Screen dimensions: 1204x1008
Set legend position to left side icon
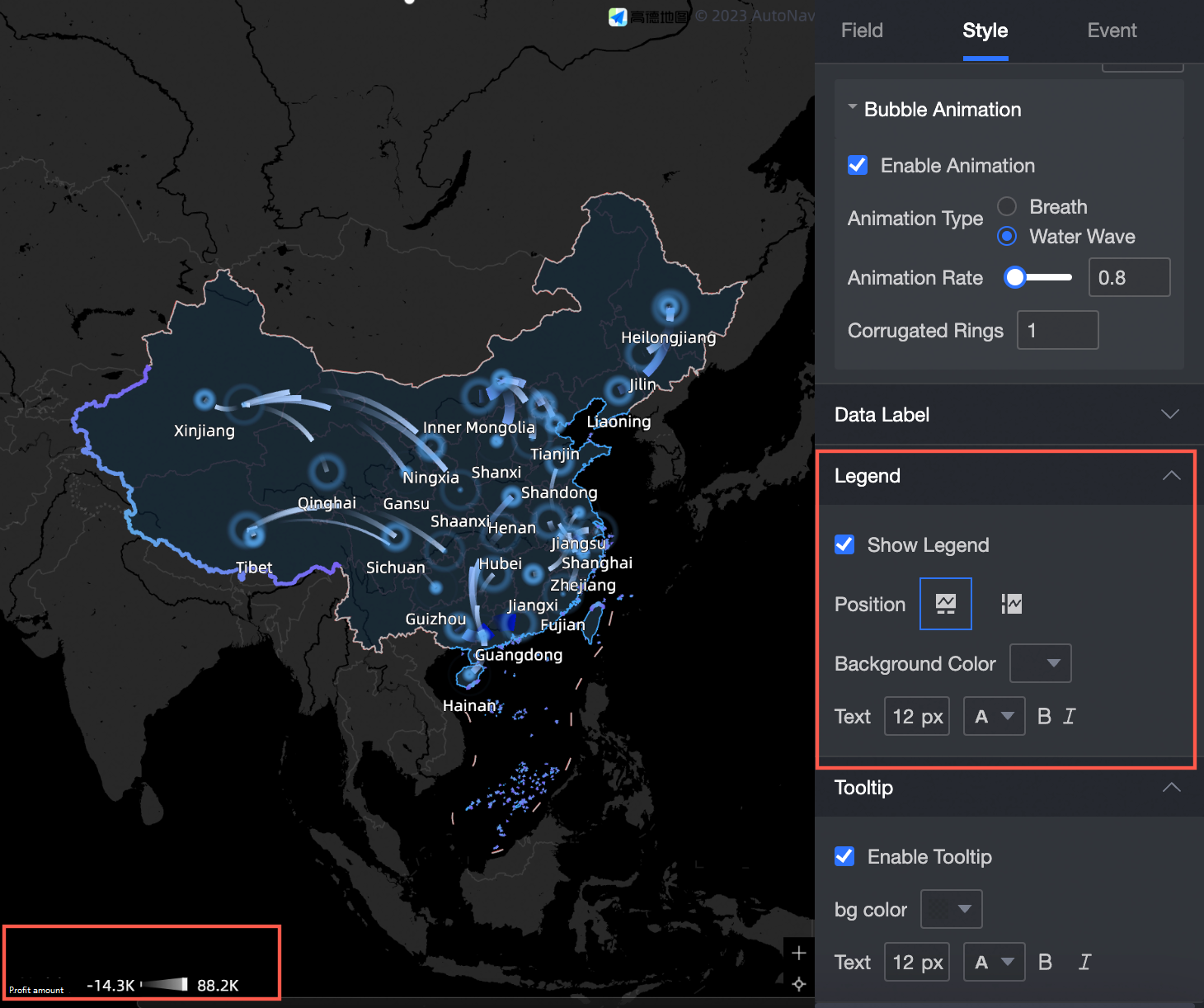(x=1011, y=604)
